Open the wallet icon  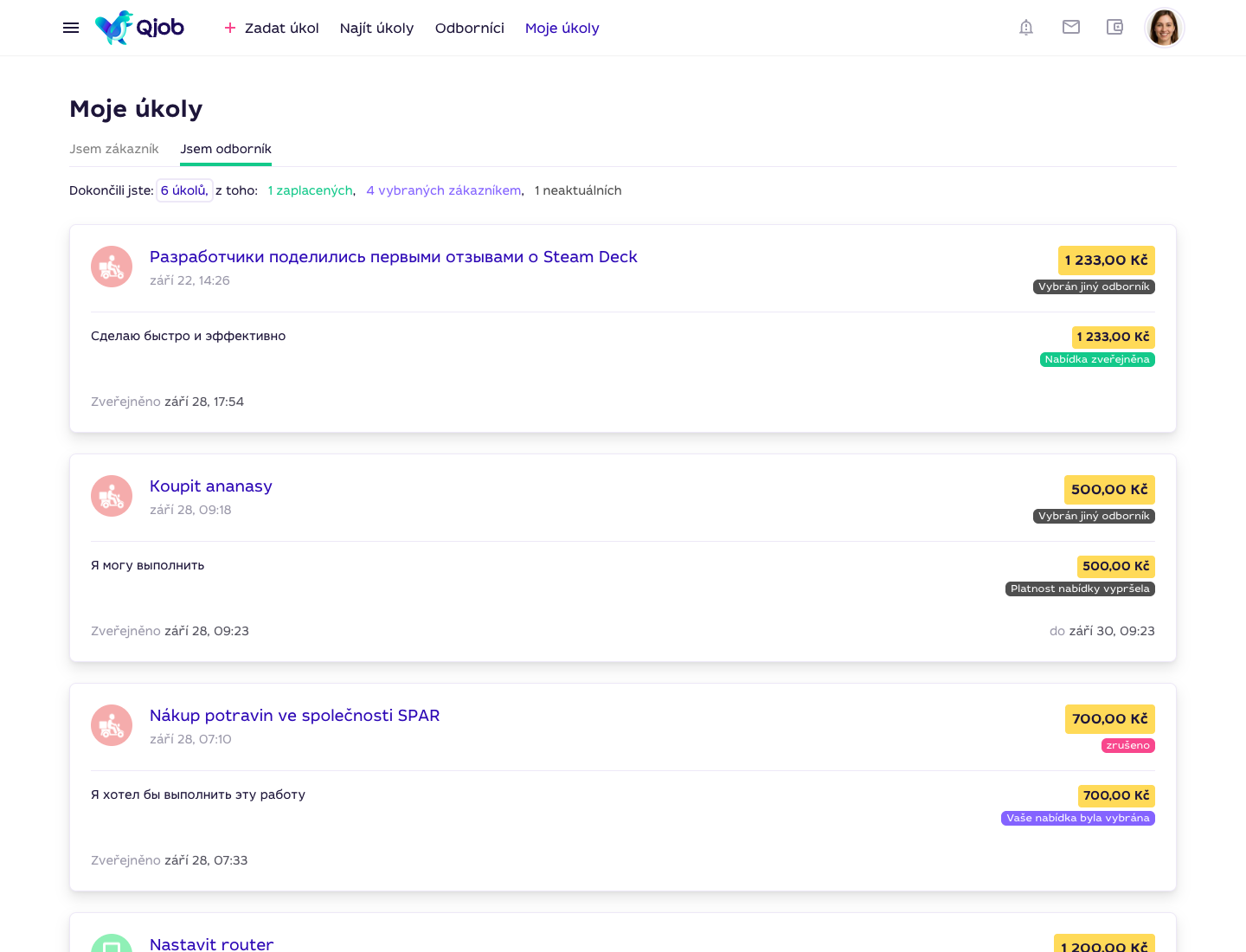[1115, 28]
